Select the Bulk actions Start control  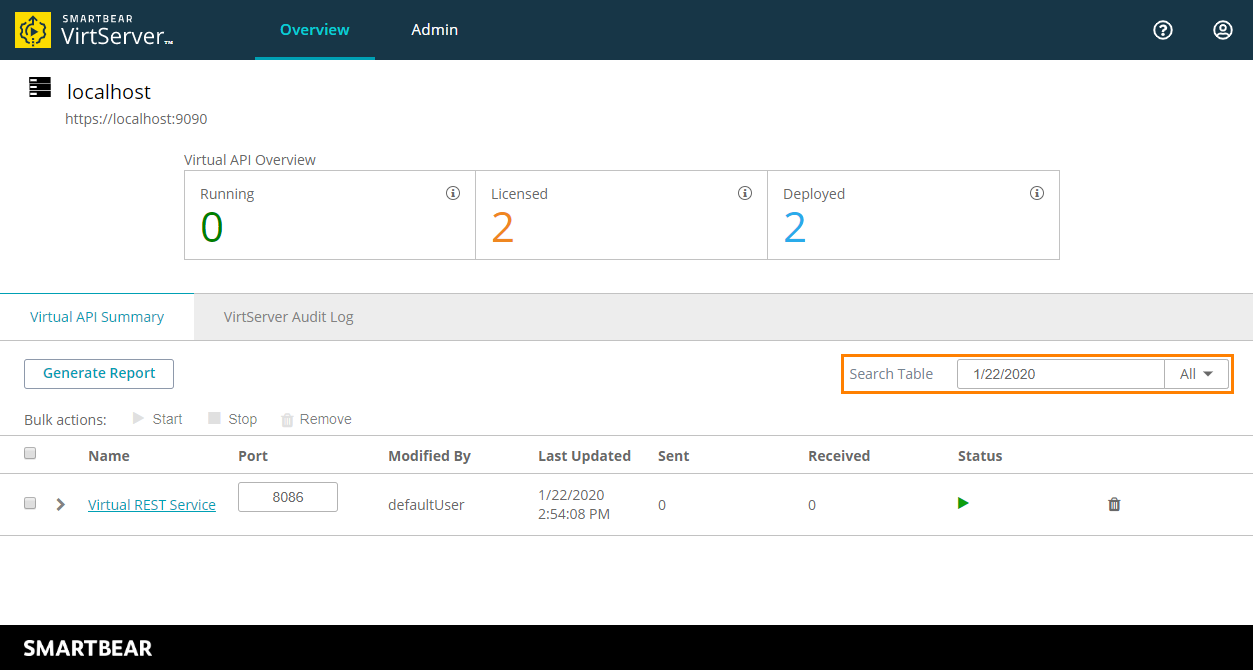158,418
